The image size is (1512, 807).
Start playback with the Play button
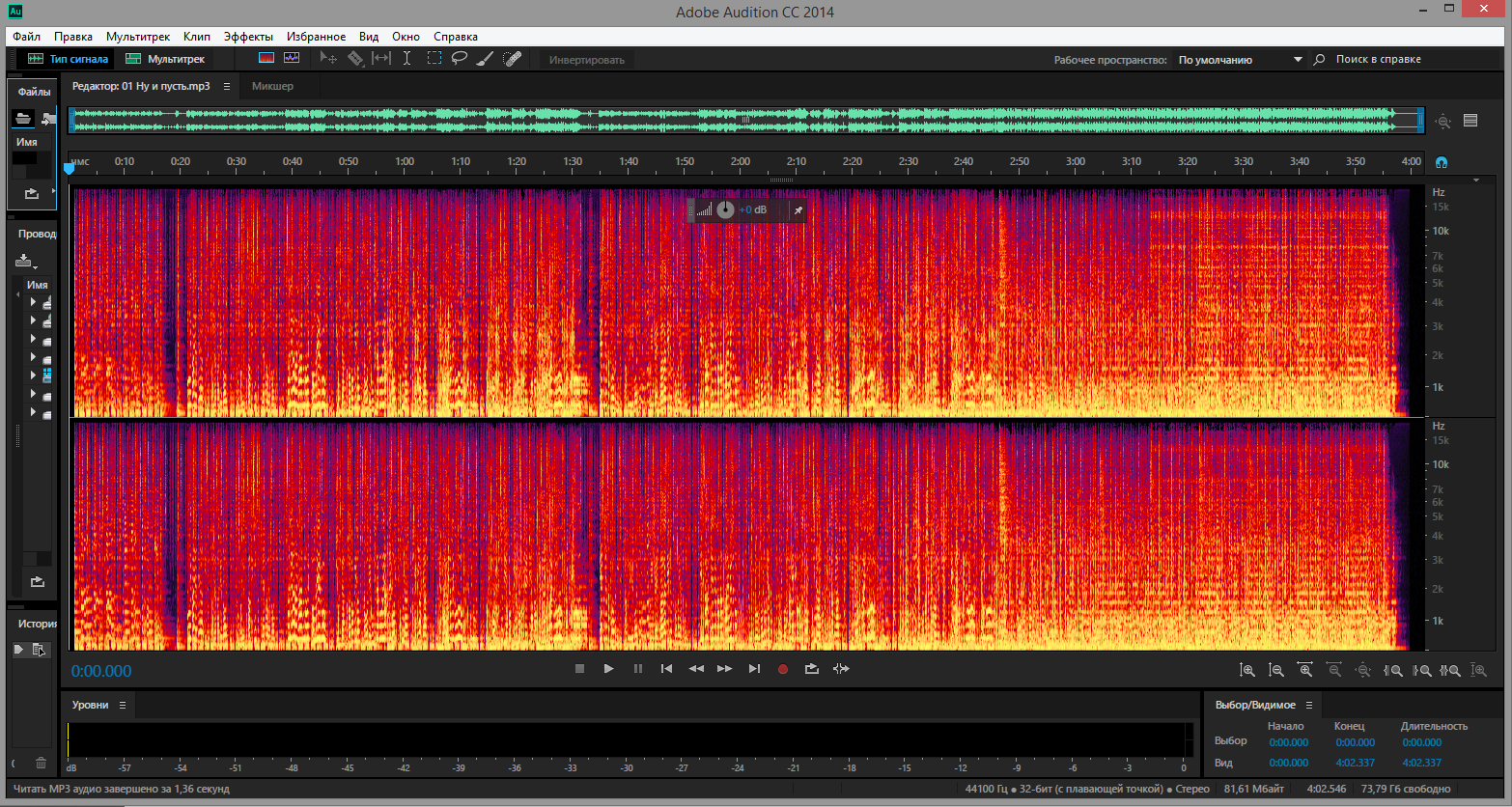tap(608, 669)
